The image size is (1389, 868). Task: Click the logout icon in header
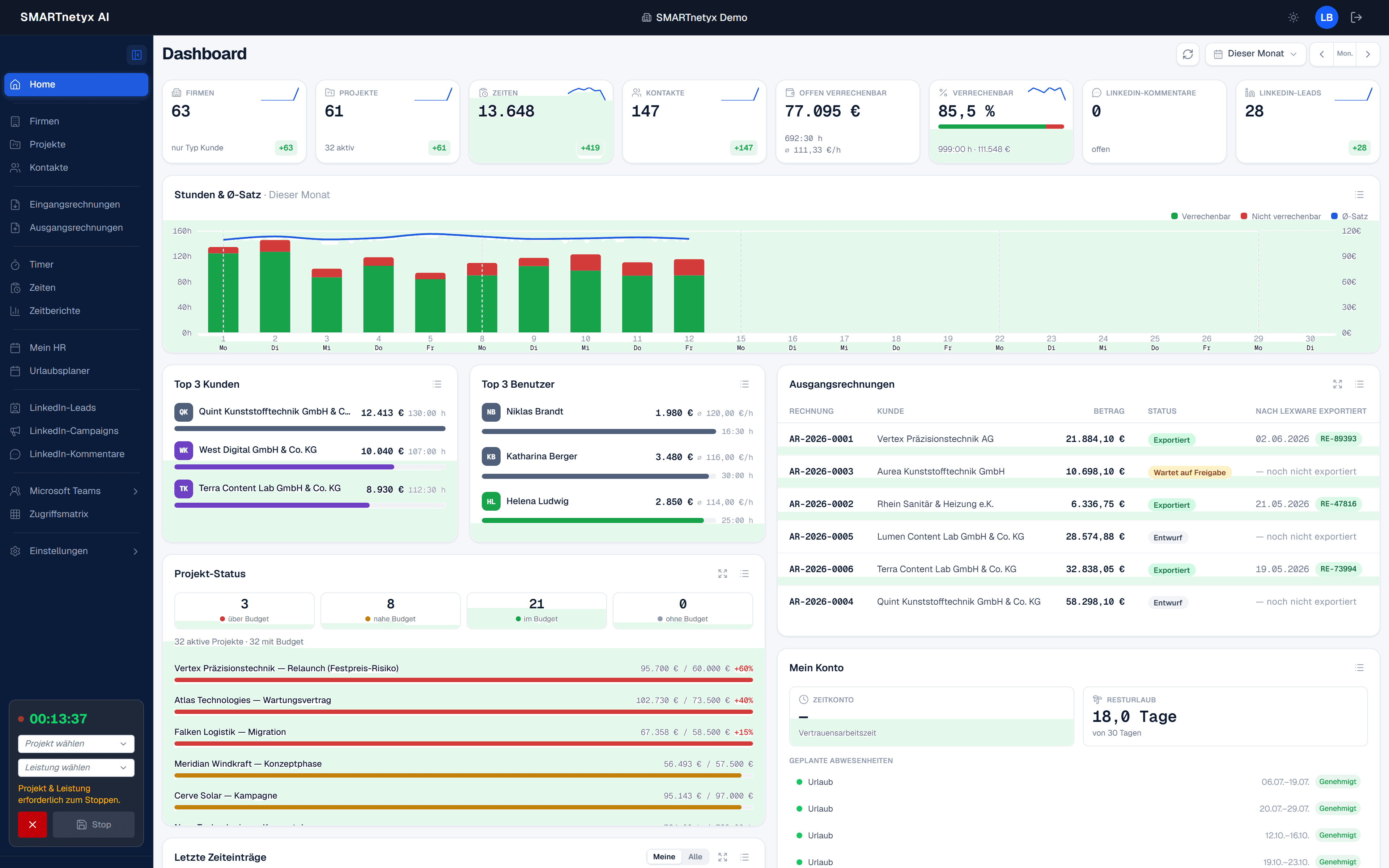1356,17
